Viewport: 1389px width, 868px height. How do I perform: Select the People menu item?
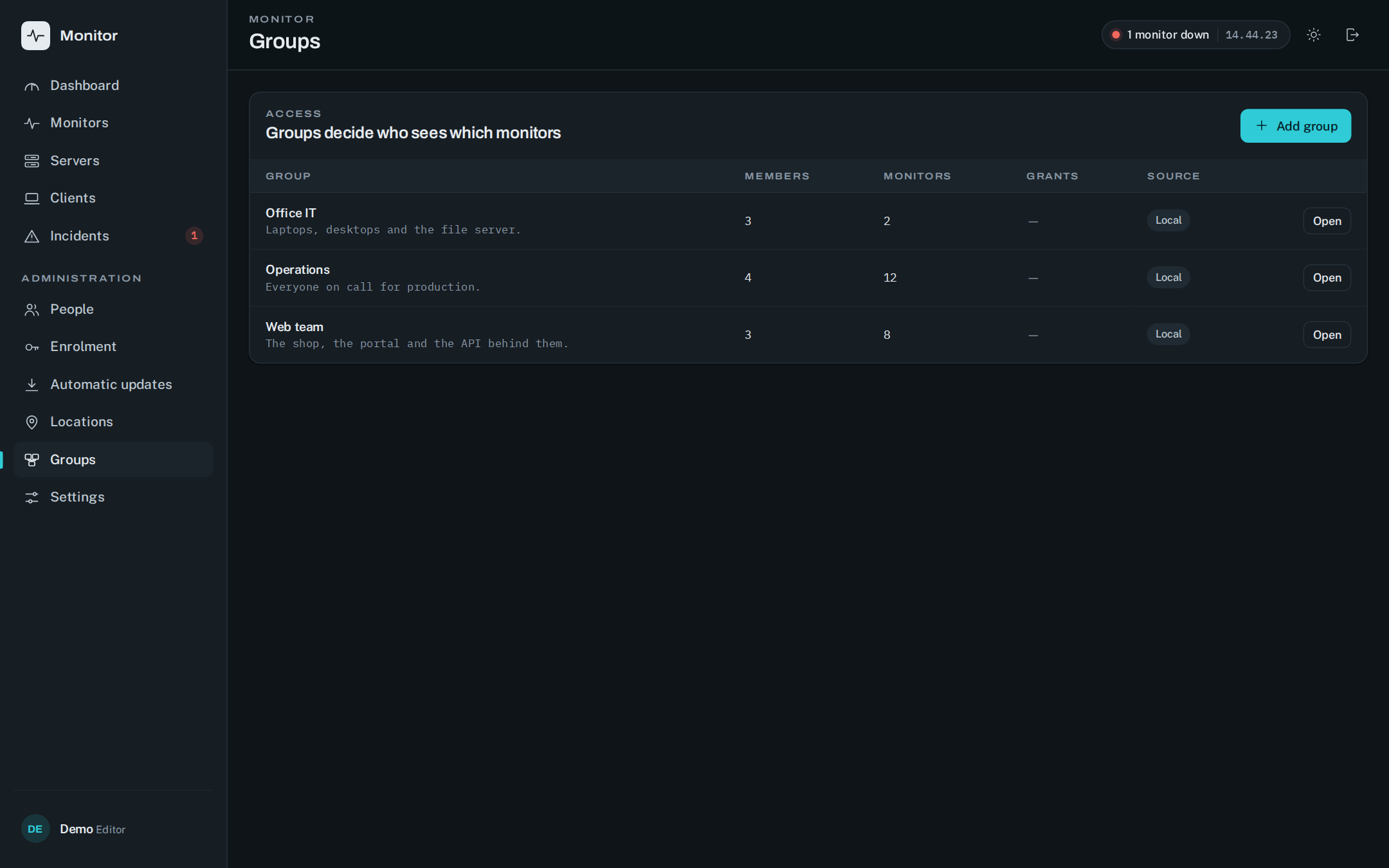113,309
